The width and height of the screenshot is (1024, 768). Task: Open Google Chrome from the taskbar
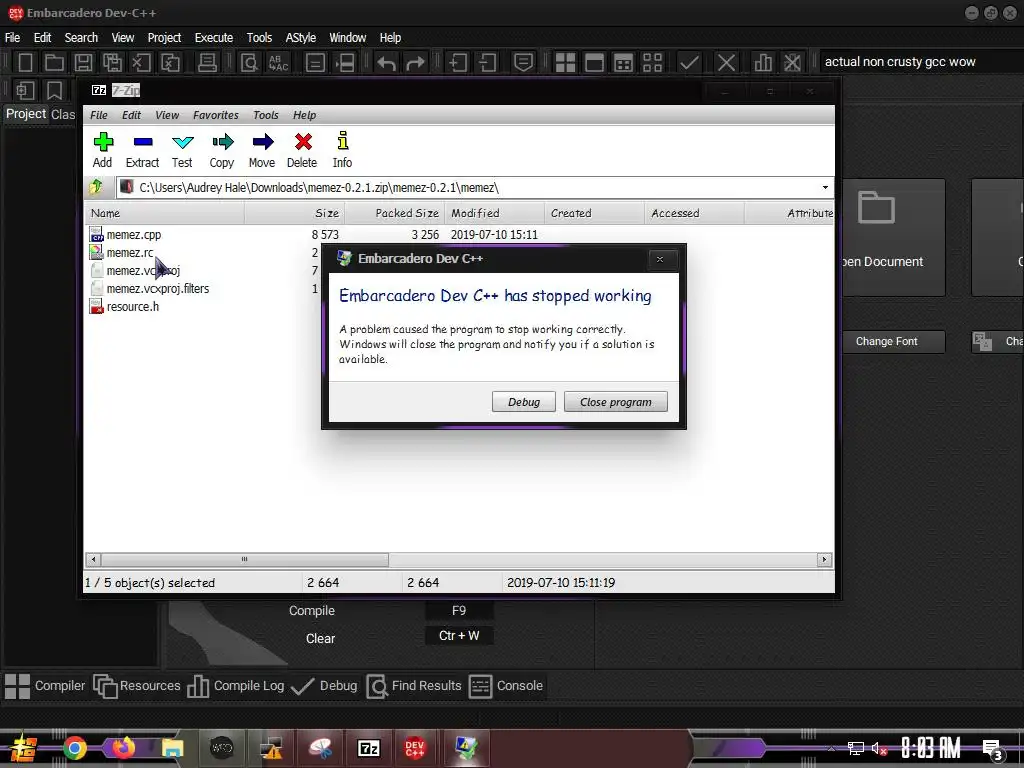click(x=75, y=748)
